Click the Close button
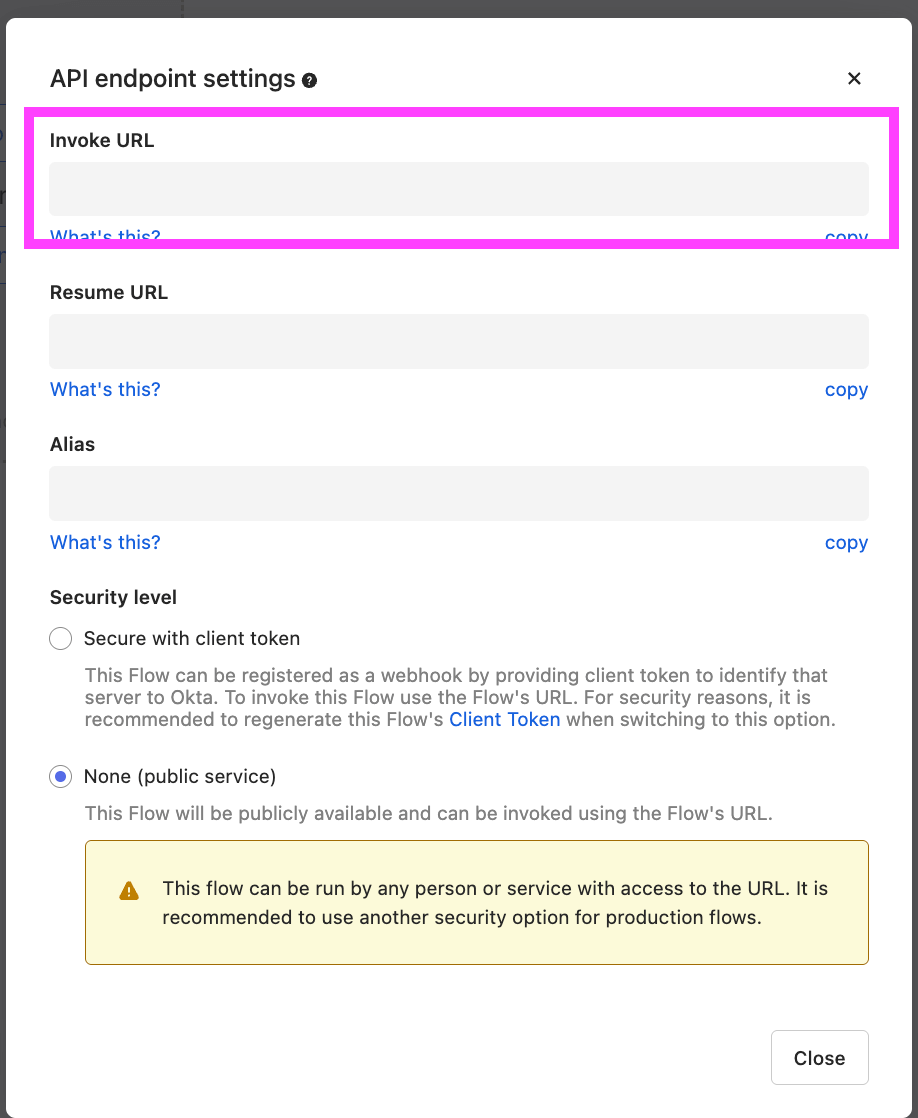This screenshot has width=918, height=1118. pyautogui.click(x=820, y=1057)
